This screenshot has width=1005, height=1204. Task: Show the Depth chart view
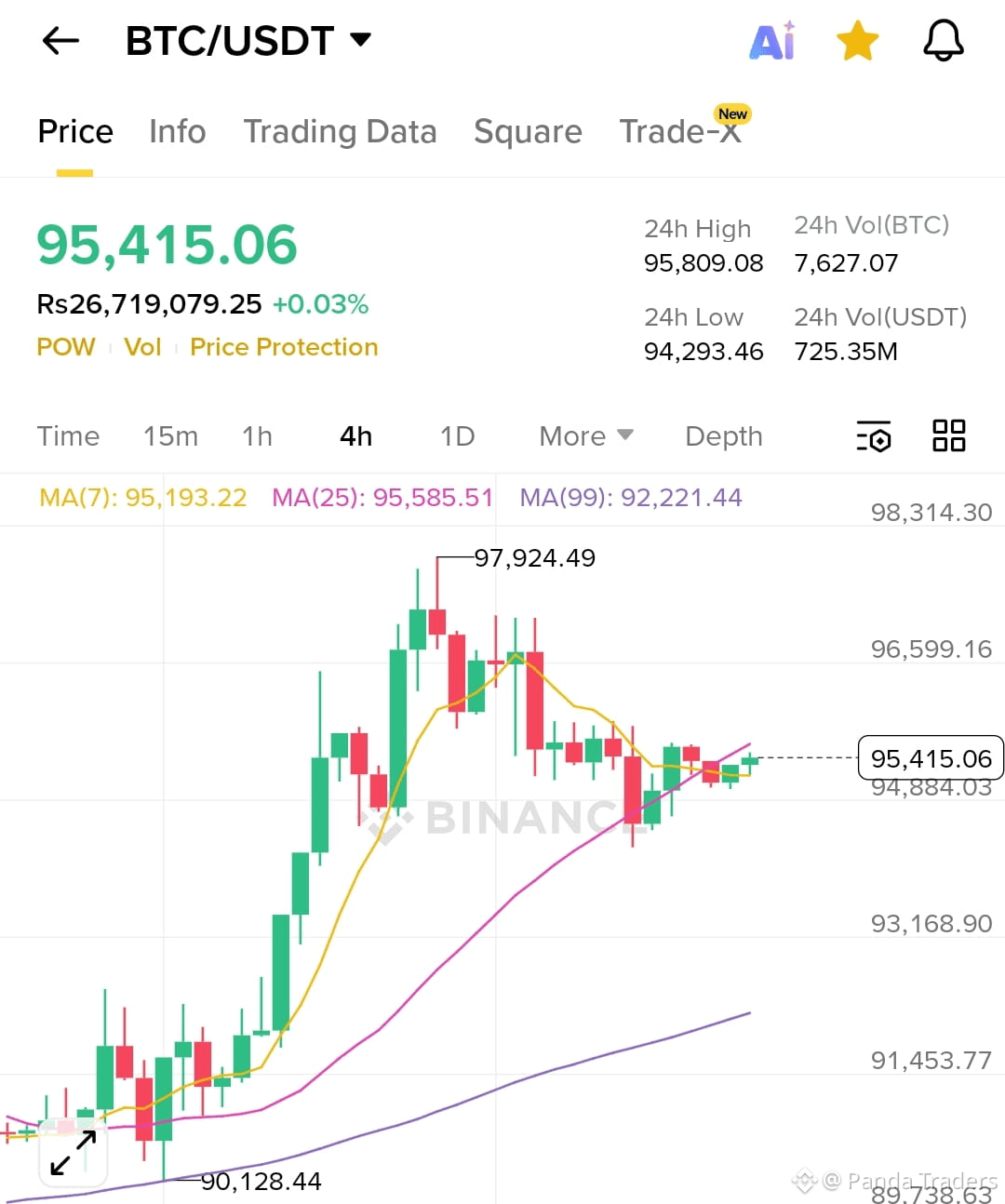(x=723, y=435)
